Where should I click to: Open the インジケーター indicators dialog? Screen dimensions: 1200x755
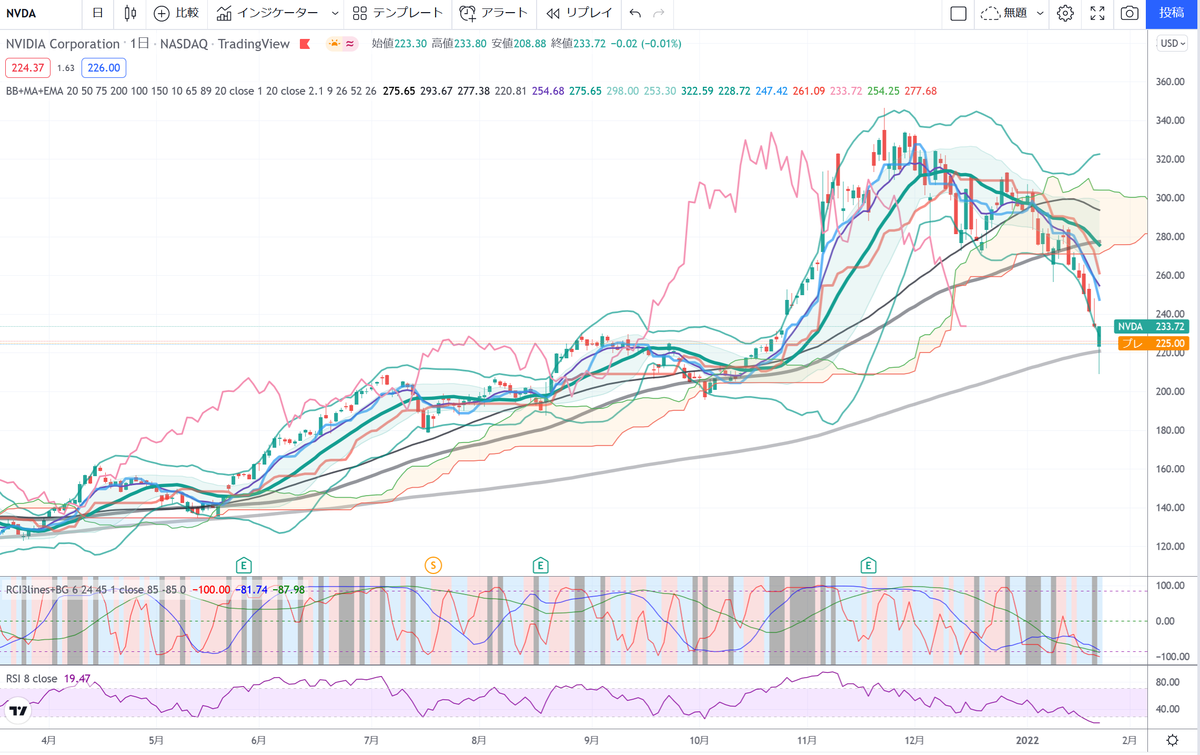point(268,13)
